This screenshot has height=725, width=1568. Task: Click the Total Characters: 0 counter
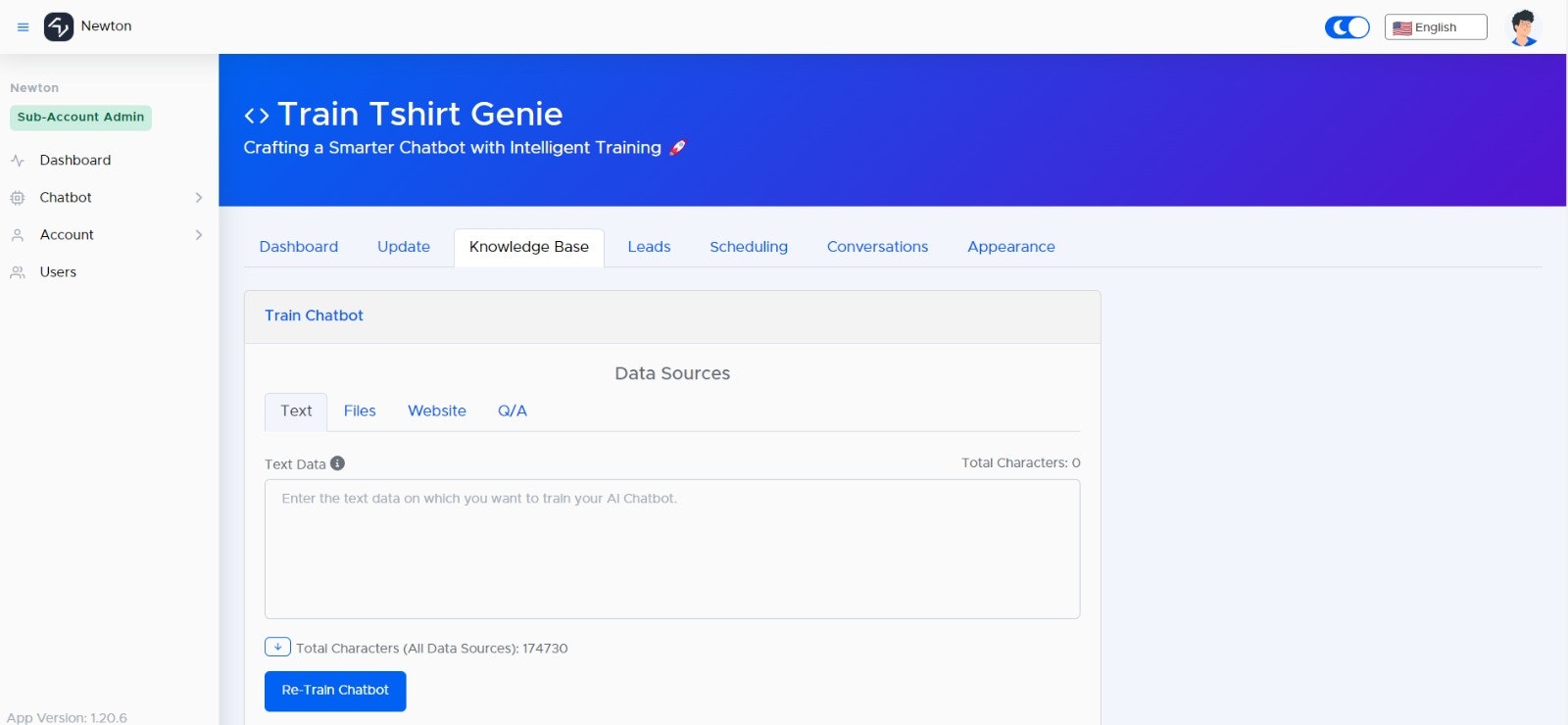(x=1020, y=462)
